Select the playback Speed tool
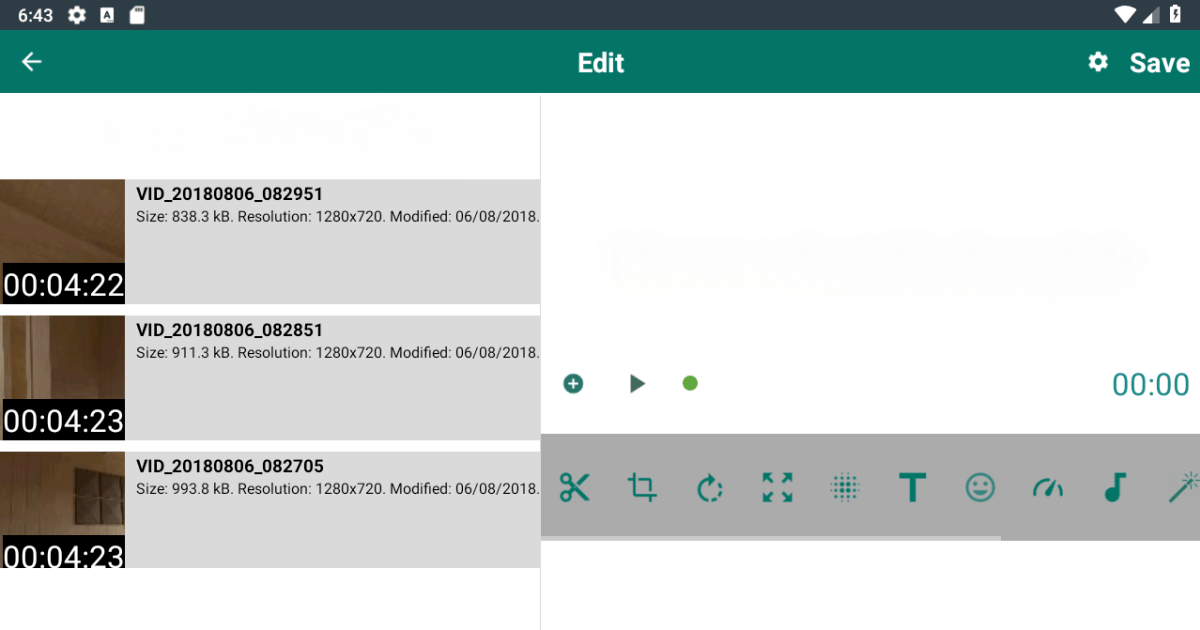Viewport: 1200px width, 630px height. click(x=1048, y=488)
